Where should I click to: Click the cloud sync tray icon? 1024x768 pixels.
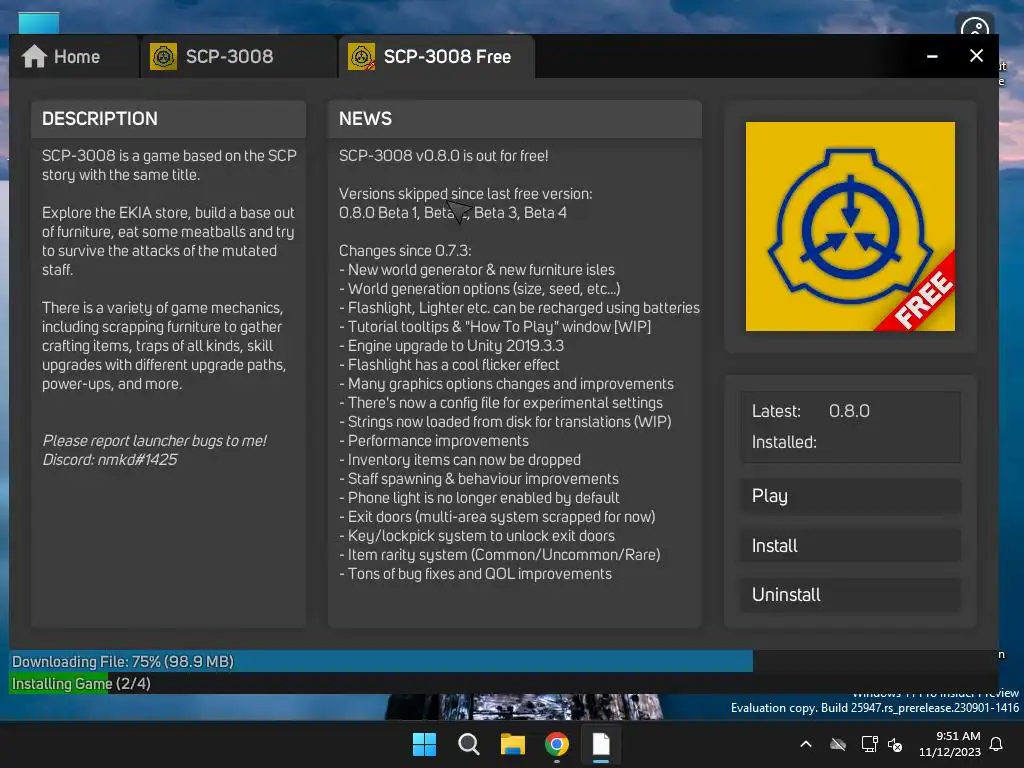[838, 744]
